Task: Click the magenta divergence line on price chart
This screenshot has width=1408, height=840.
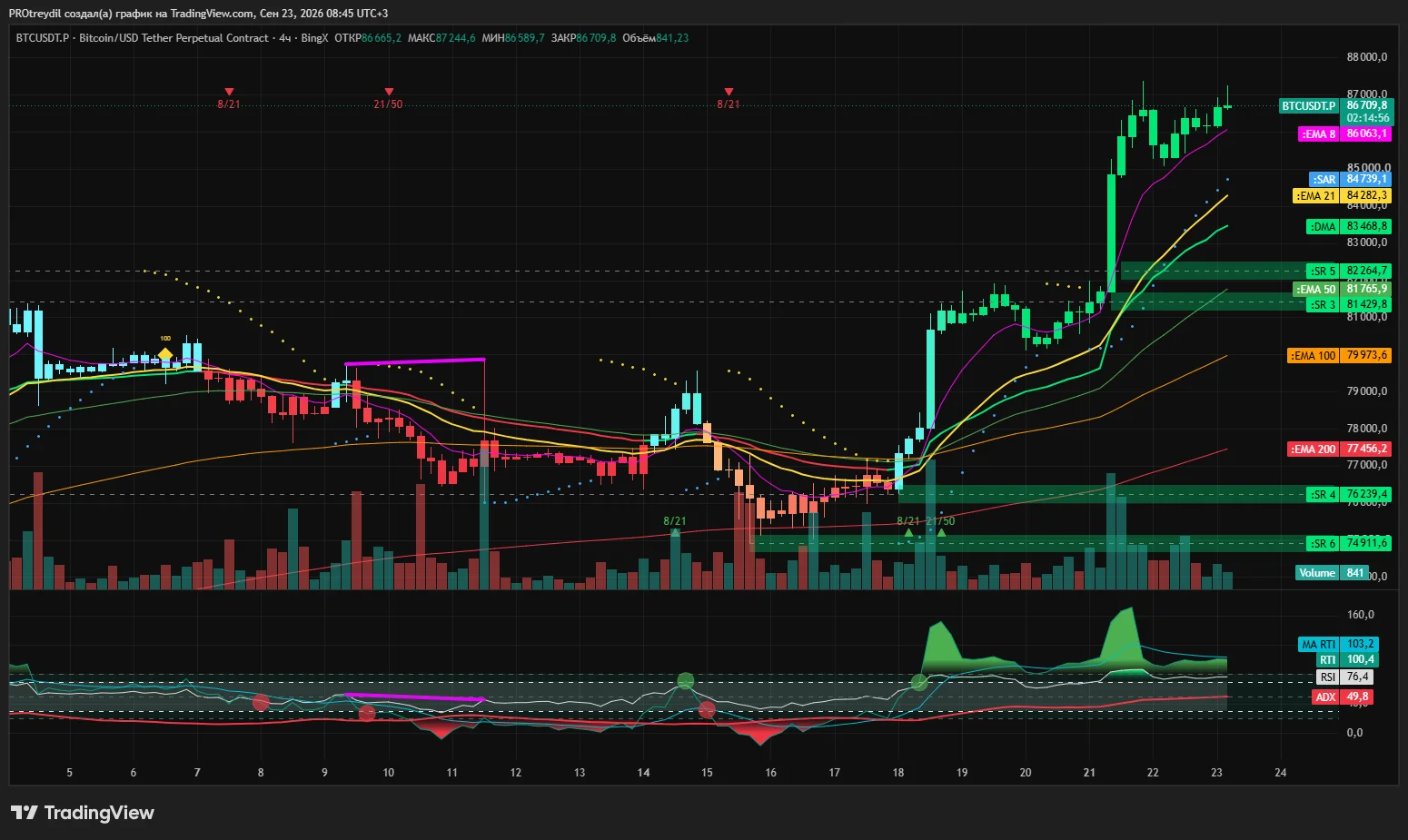Action: click(414, 361)
